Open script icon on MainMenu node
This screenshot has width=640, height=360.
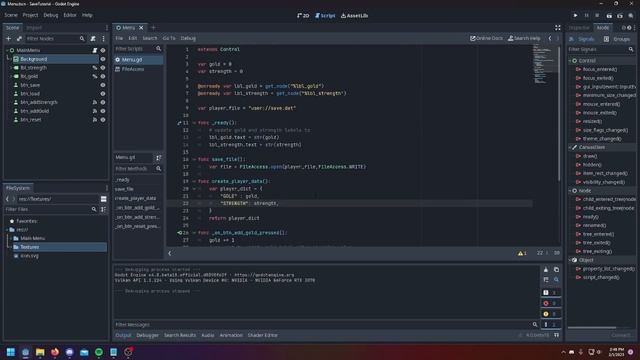point(95,50)
